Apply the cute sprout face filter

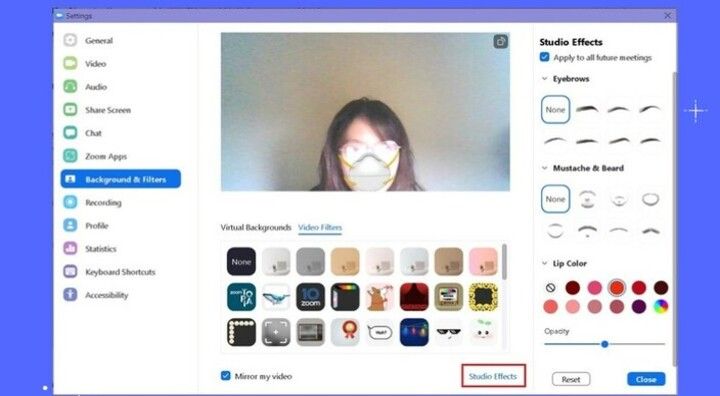pos(483,332)
